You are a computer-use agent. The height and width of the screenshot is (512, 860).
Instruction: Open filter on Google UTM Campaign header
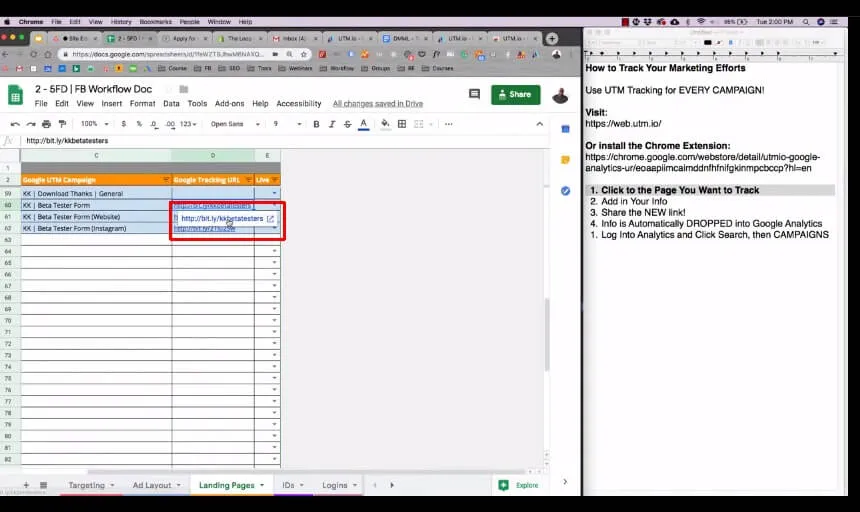click(166, 180)
